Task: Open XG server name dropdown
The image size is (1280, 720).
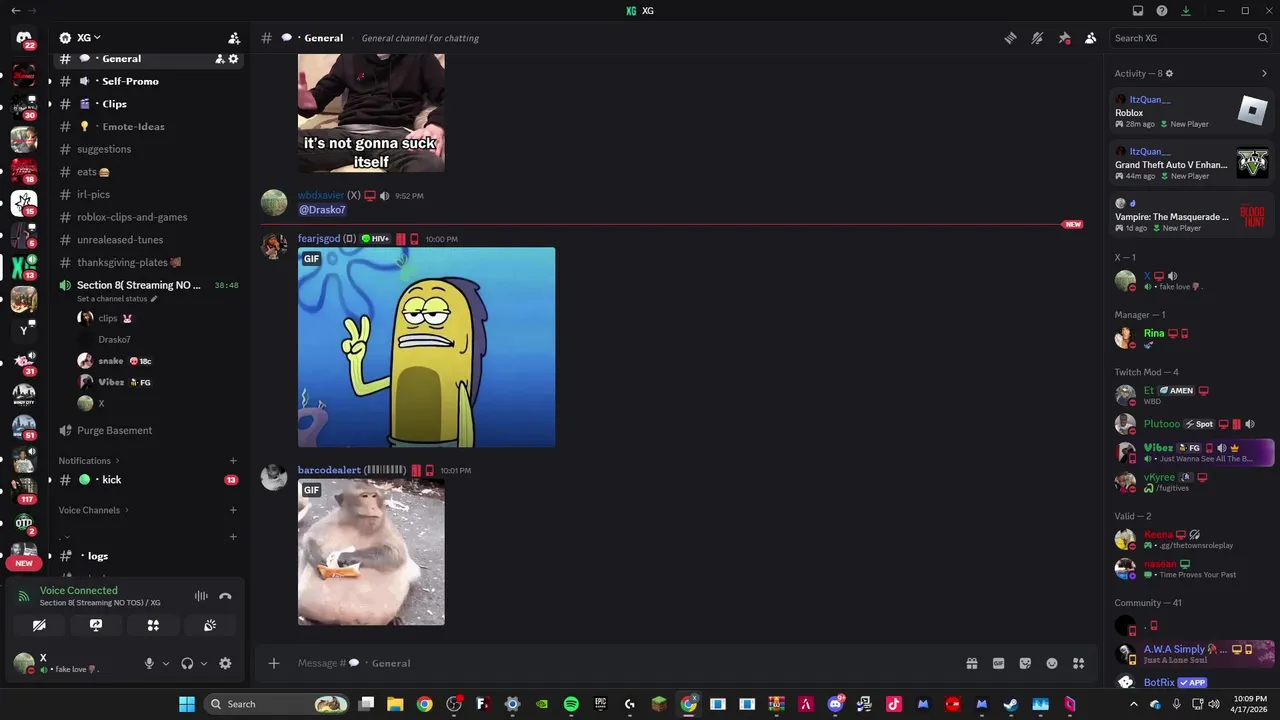Action: (88, 38)
